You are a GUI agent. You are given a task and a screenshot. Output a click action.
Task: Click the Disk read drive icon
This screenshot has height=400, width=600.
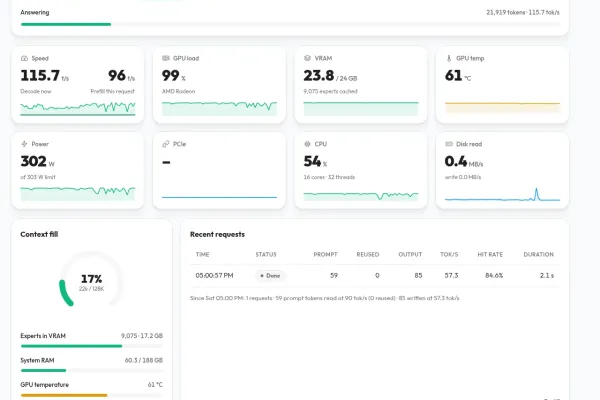pos(449,144)
